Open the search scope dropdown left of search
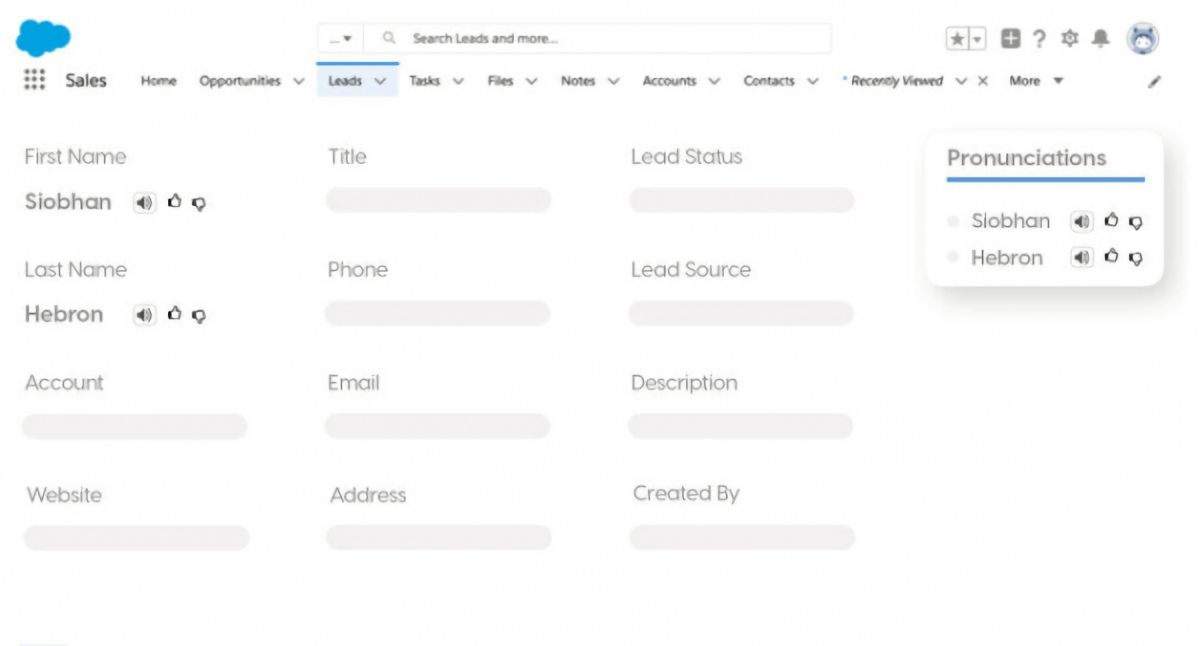The width and height of the screenshot is (1200, 646). click(341, 39)
